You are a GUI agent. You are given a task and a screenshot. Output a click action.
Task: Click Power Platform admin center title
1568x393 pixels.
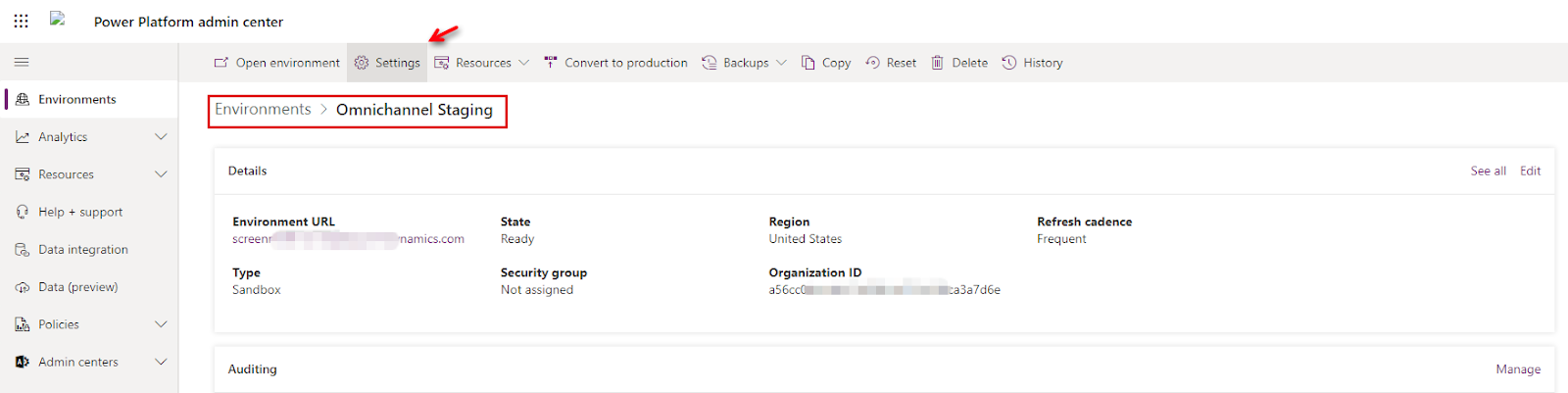click(188, 22)
